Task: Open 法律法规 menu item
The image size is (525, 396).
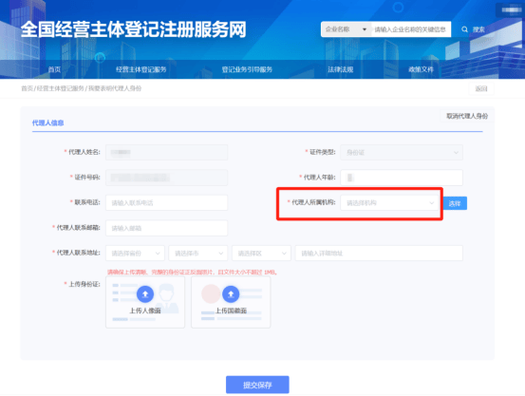Action: pos(341,69)
